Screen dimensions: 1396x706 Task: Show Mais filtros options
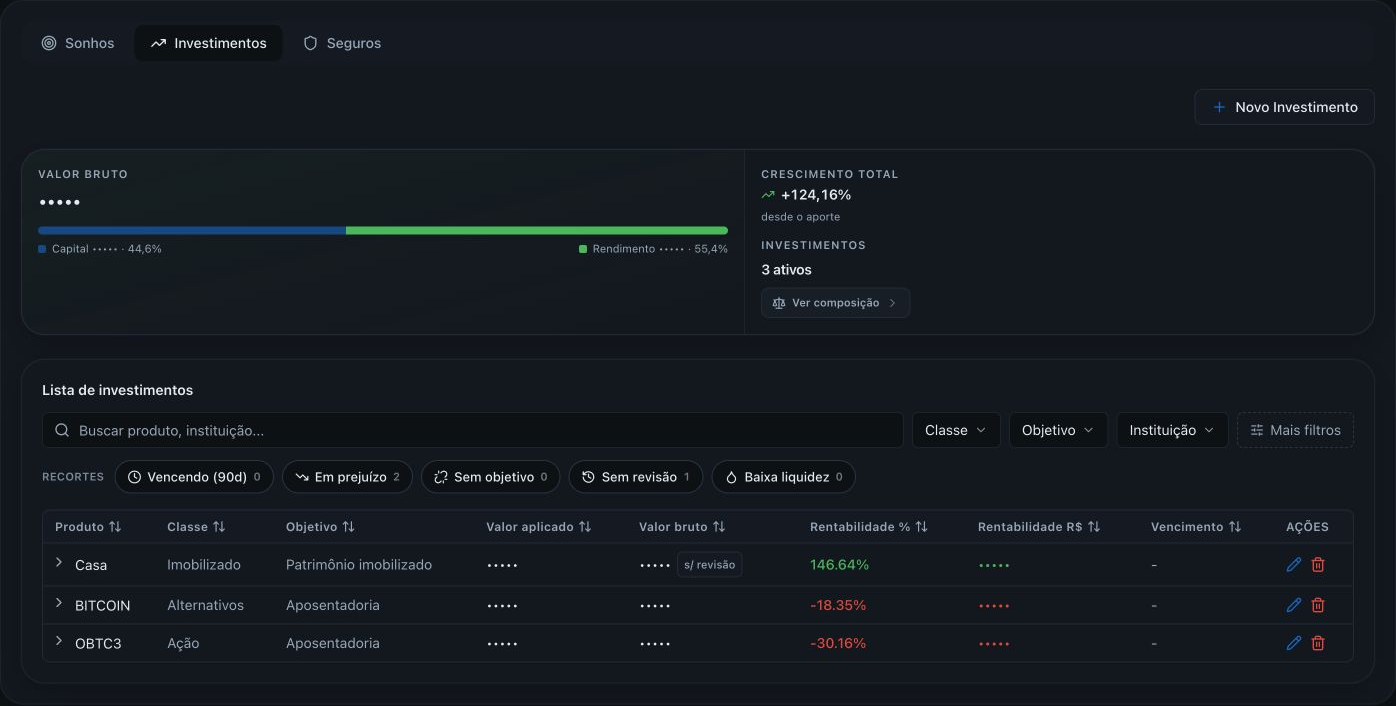[x=1295, y=430]
